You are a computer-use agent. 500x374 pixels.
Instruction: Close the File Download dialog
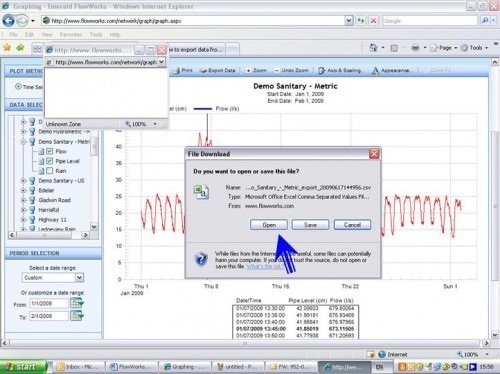[x=374, y=154]
